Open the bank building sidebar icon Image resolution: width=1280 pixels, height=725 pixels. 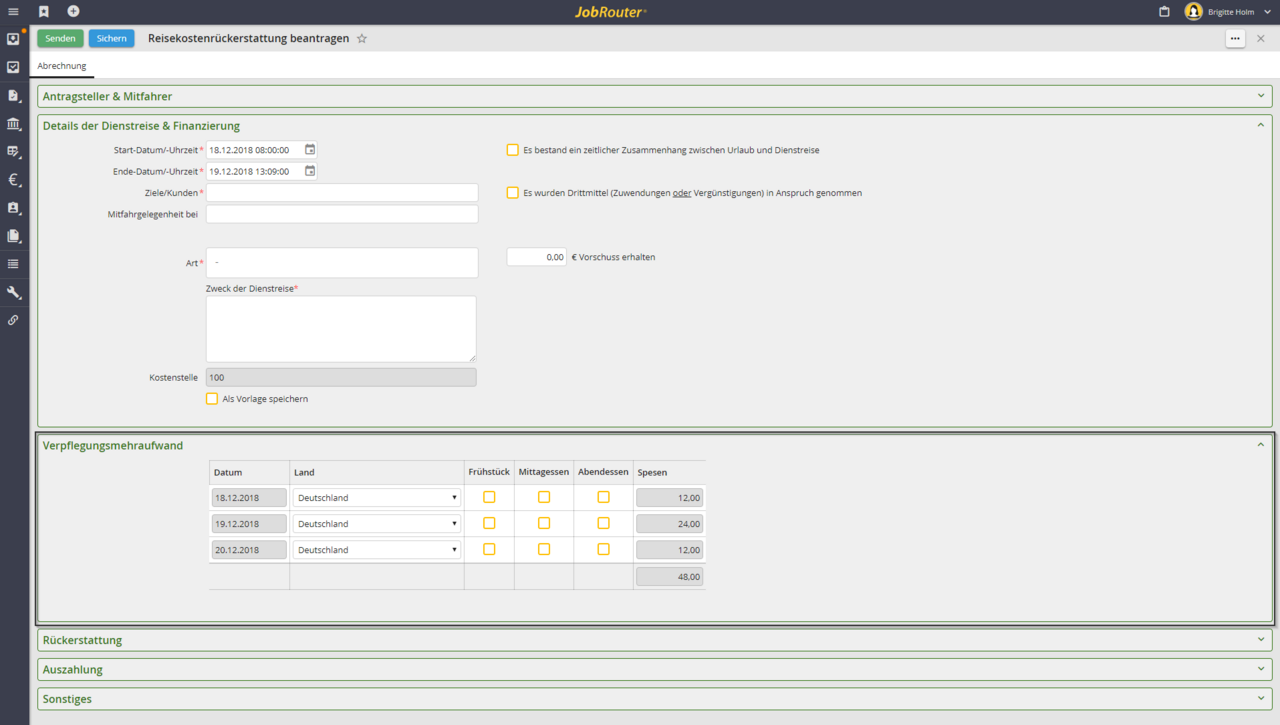pos(13,124)
